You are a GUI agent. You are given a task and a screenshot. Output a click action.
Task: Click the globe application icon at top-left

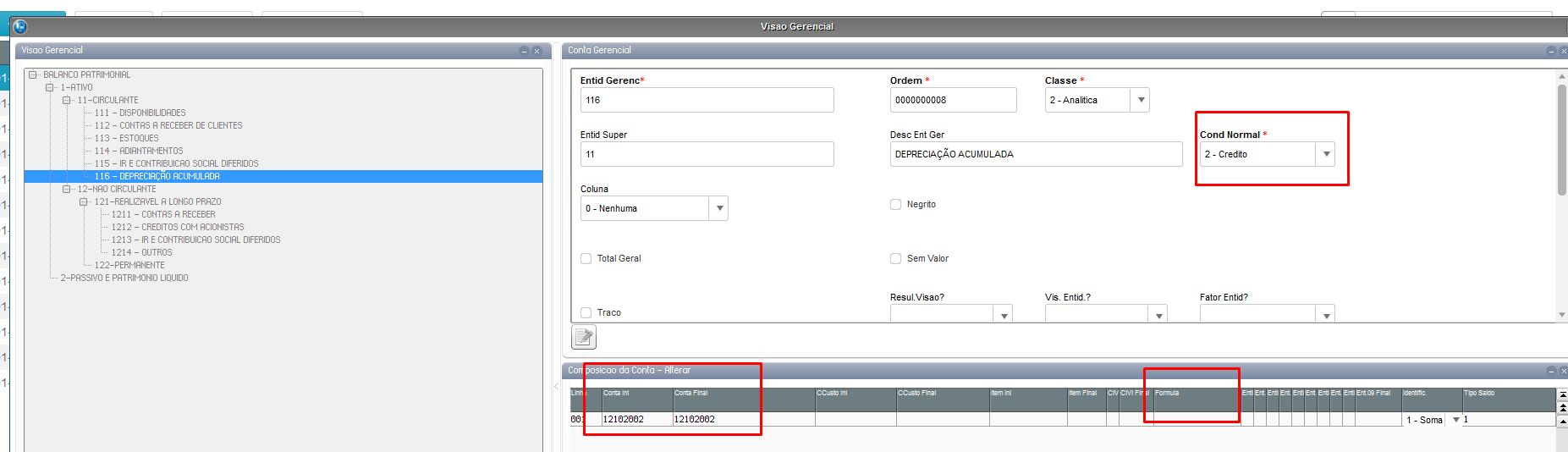pyautogui.click(x=20, y=26)
